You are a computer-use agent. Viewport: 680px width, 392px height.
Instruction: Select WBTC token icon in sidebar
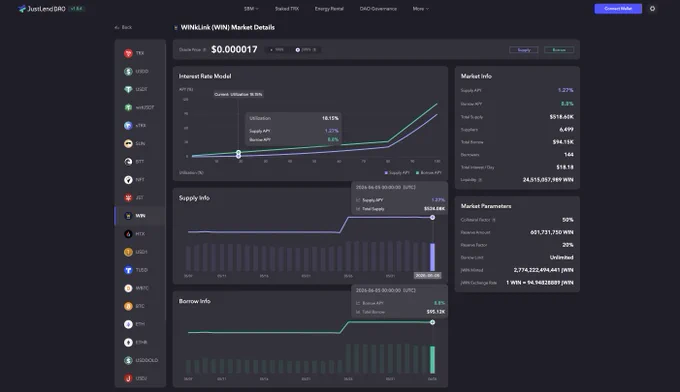128,288
